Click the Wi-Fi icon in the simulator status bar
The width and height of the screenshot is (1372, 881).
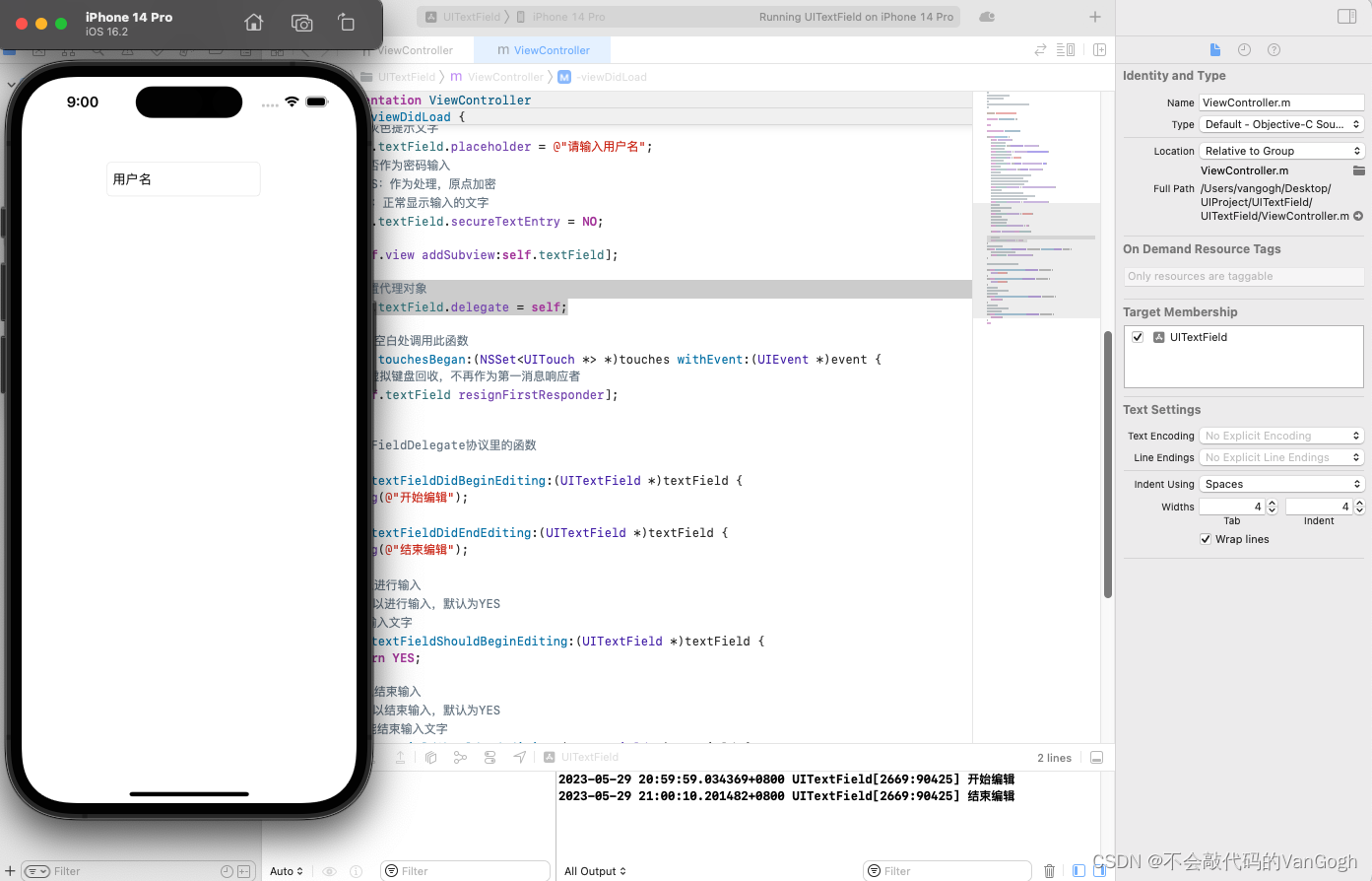point(292,102)
